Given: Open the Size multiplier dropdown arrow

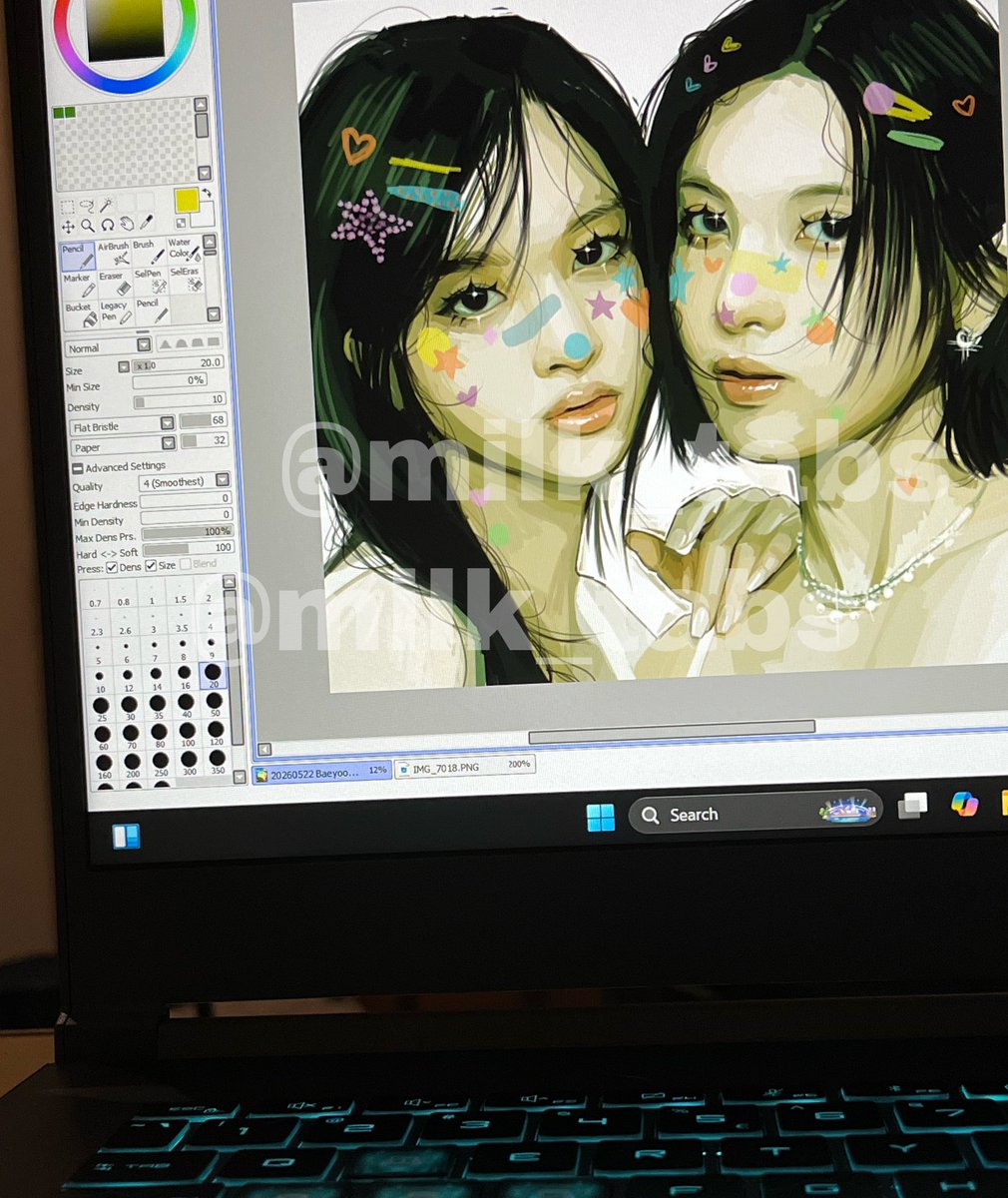Looking at the screenshot, I should click(x=124, y=366).
